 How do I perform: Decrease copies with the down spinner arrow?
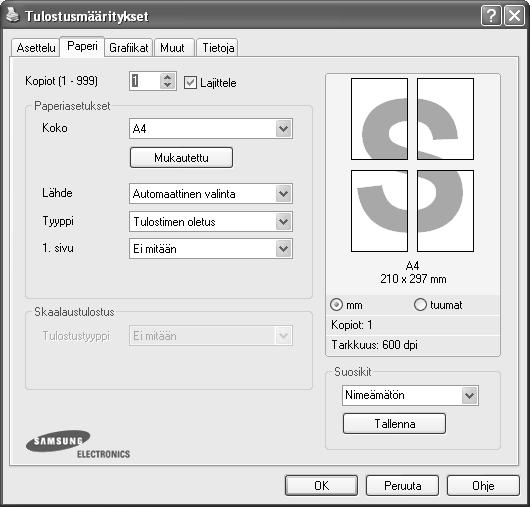pyautogui.click(x=167, y=85)
